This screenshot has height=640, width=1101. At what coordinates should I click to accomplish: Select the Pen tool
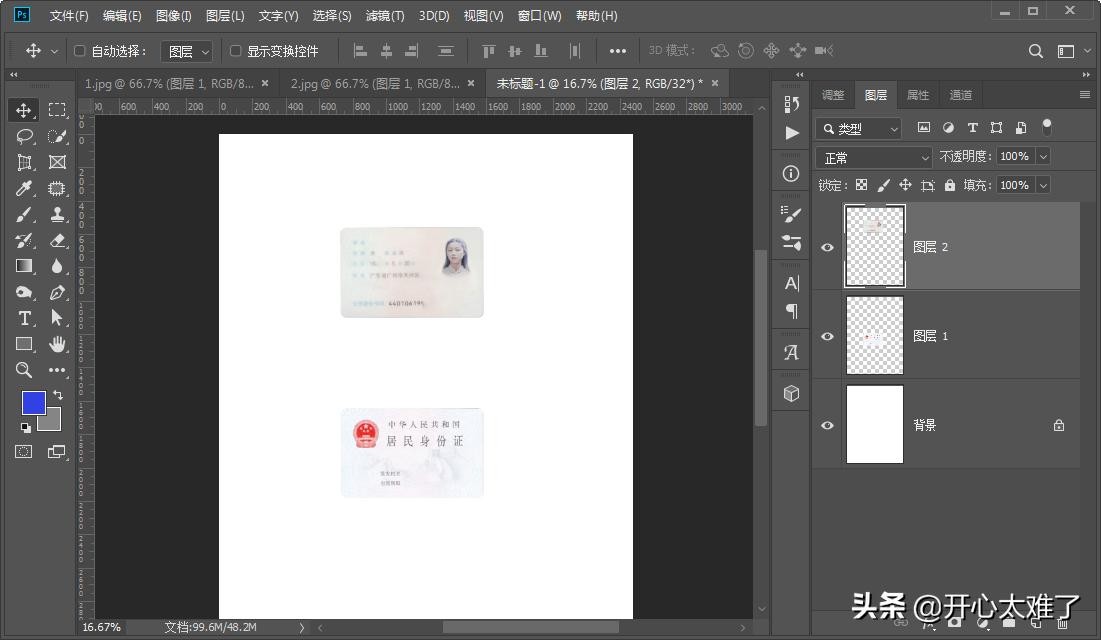(57, 292)
